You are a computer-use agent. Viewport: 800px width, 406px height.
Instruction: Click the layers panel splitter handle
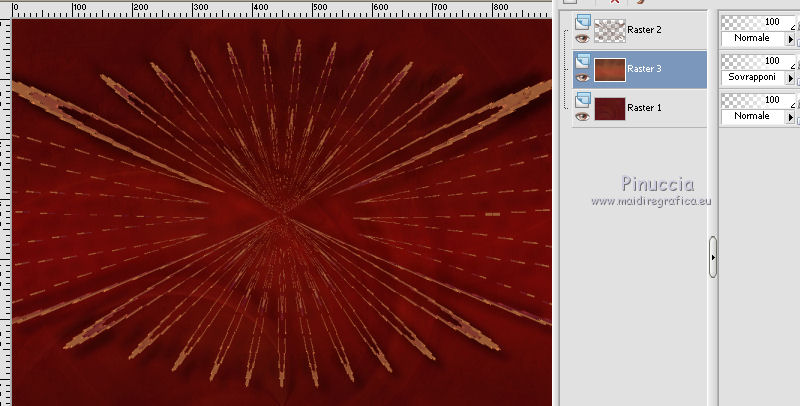coord(713,257)
